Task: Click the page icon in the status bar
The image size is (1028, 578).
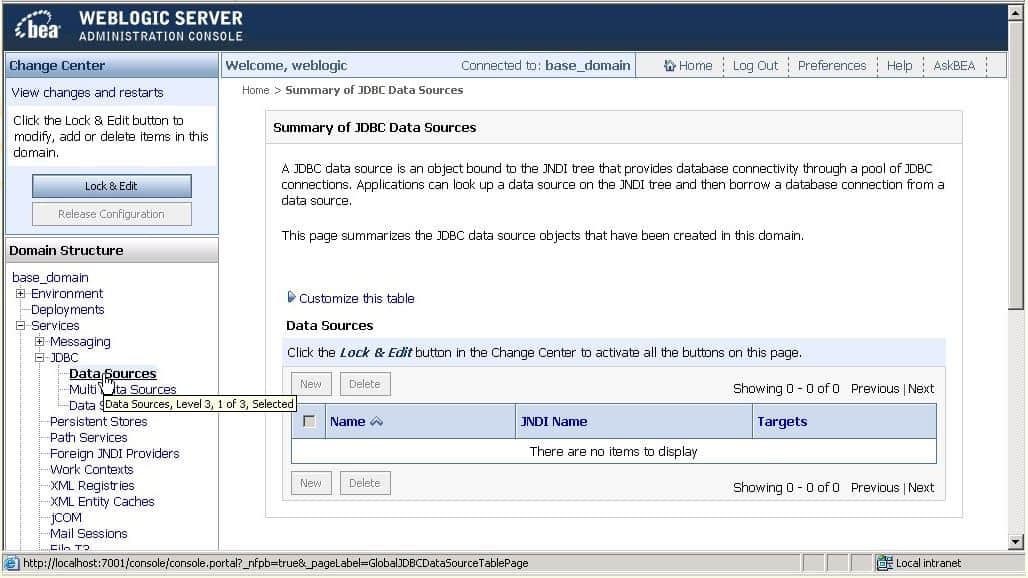Action: point(12,563)
